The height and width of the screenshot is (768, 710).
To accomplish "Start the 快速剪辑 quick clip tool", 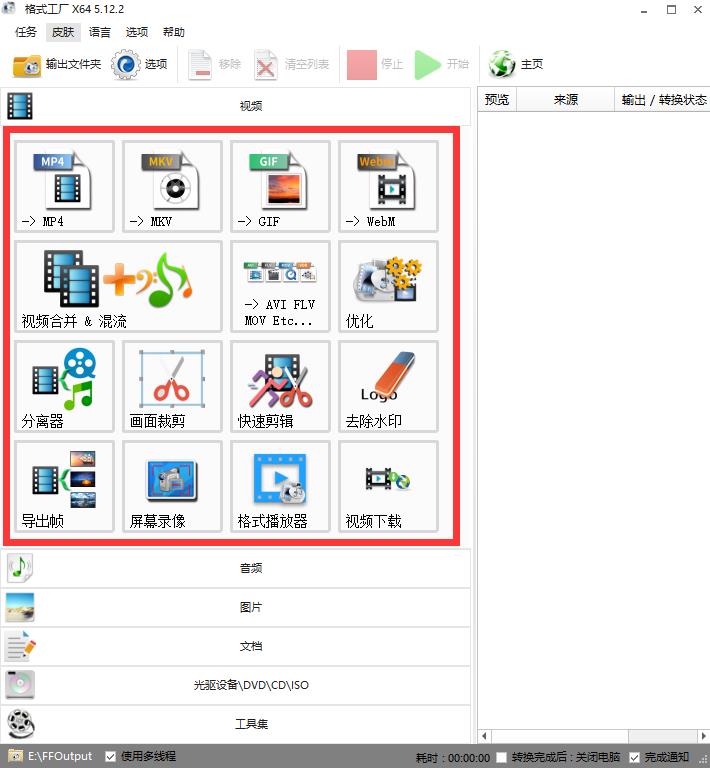I will coord(280,386).
